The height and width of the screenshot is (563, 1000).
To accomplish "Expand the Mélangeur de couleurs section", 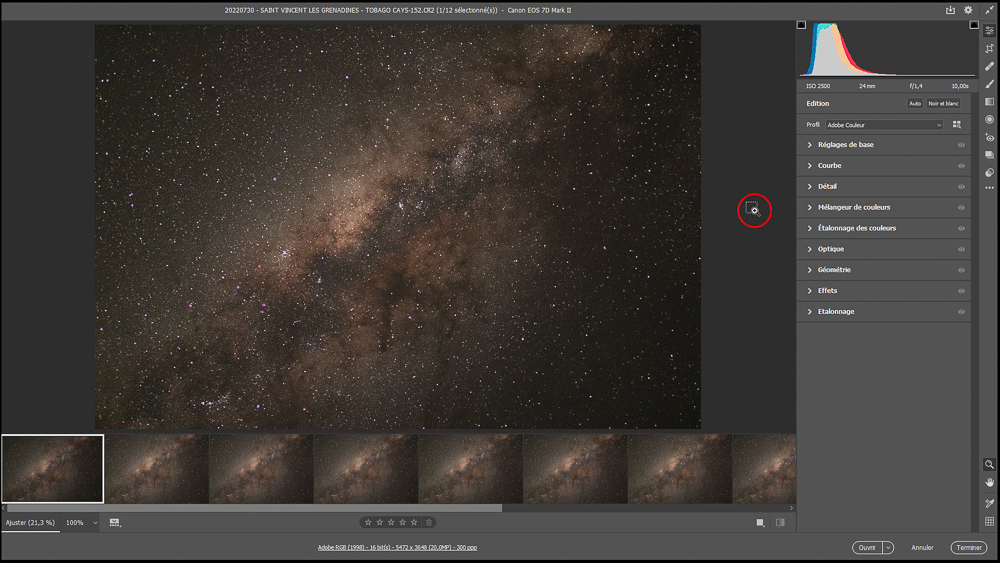I will click(x=810, y=207).
